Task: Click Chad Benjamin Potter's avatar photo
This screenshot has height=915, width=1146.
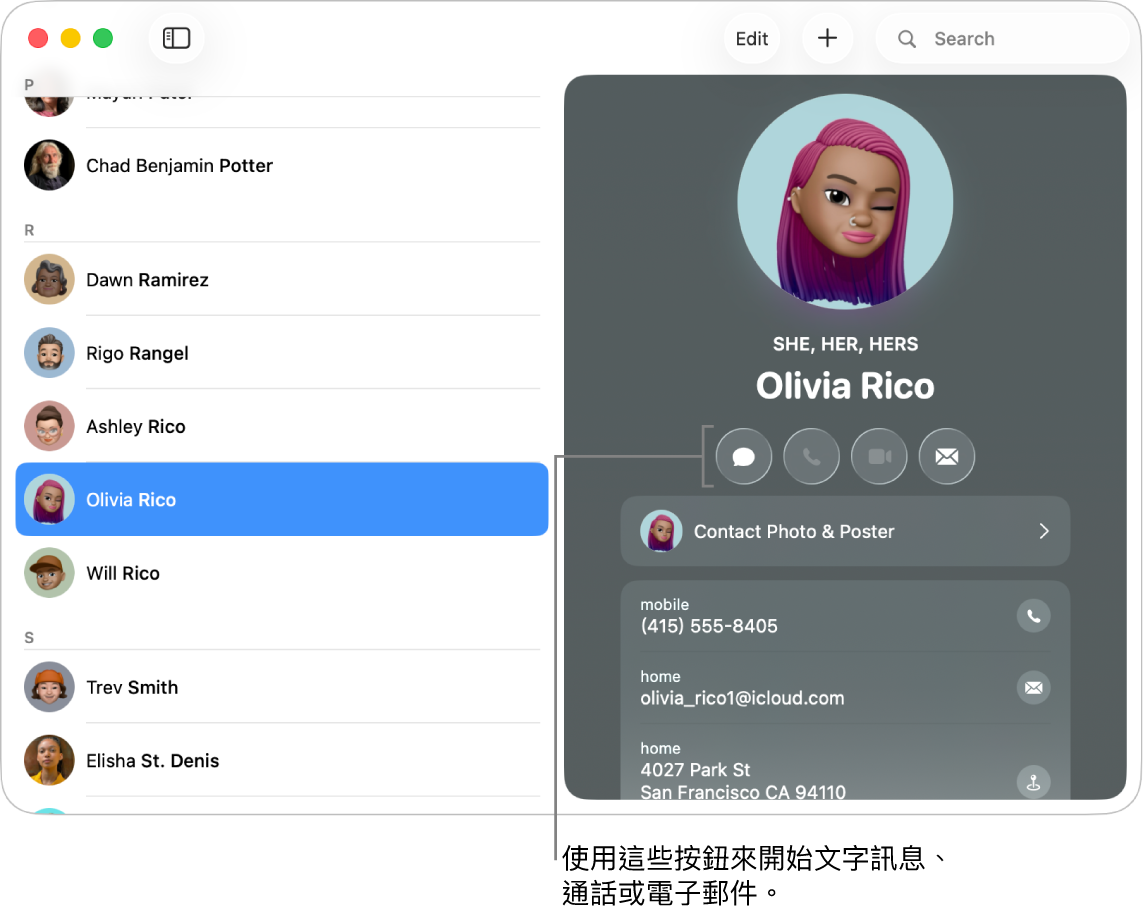Action: 49,165
